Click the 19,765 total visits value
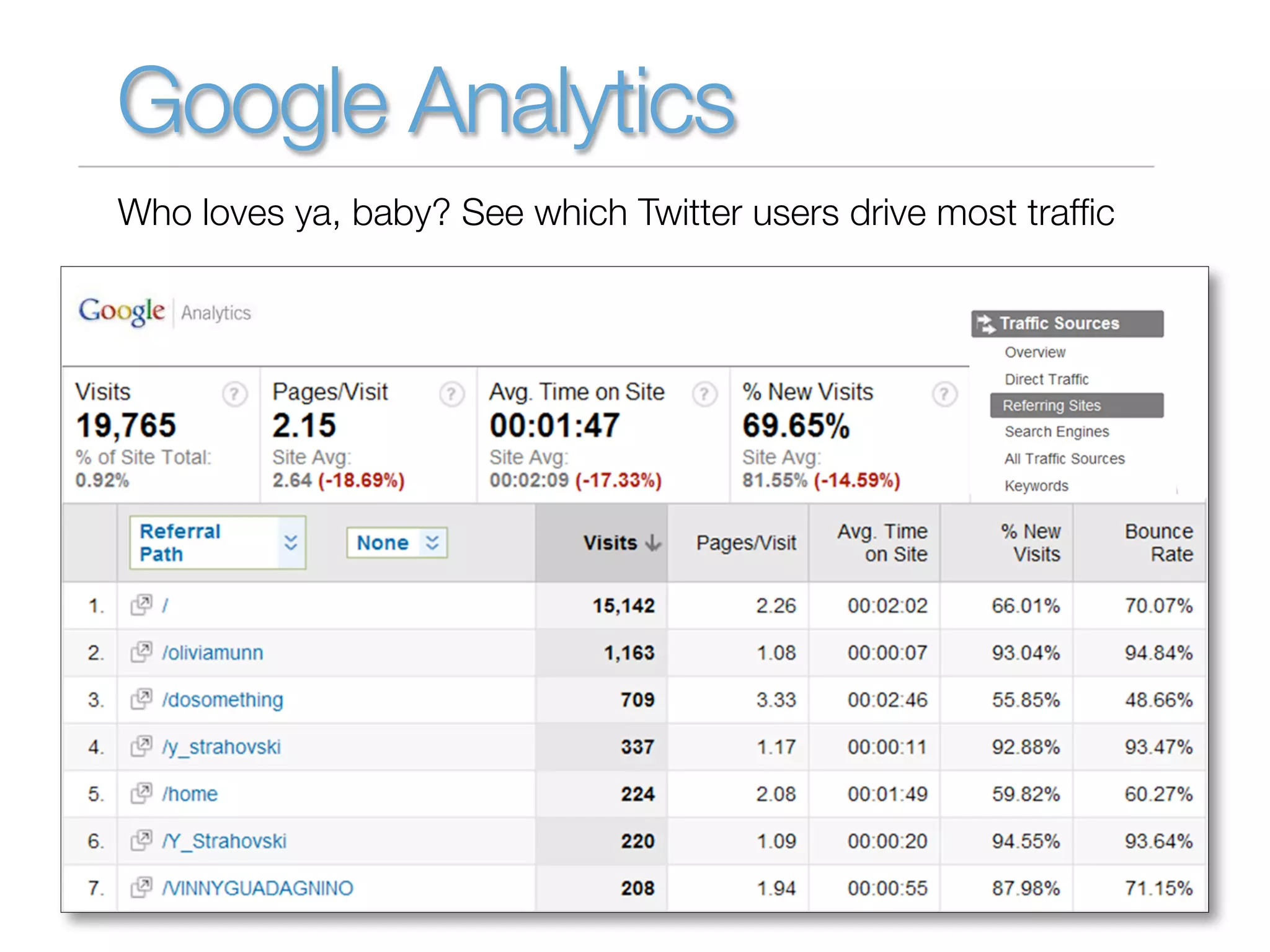 [126, 426]
